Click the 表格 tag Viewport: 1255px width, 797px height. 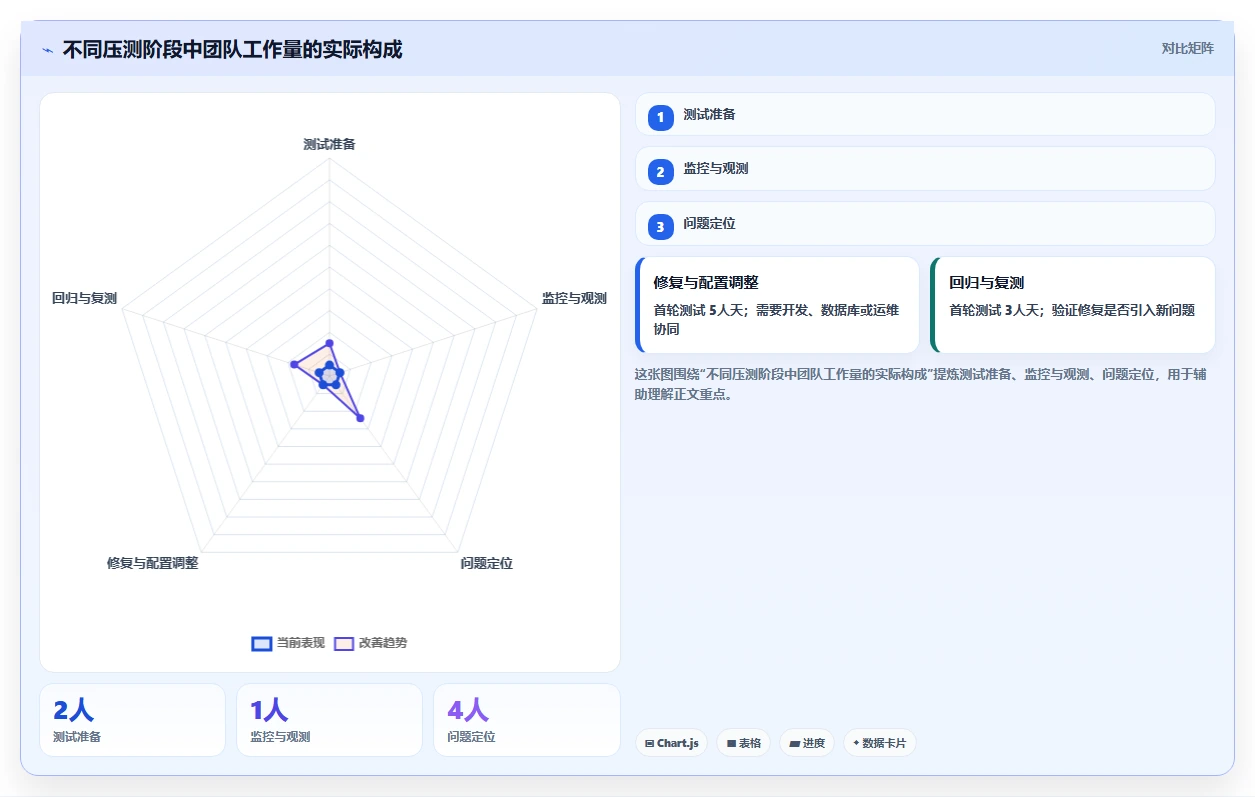743,743
